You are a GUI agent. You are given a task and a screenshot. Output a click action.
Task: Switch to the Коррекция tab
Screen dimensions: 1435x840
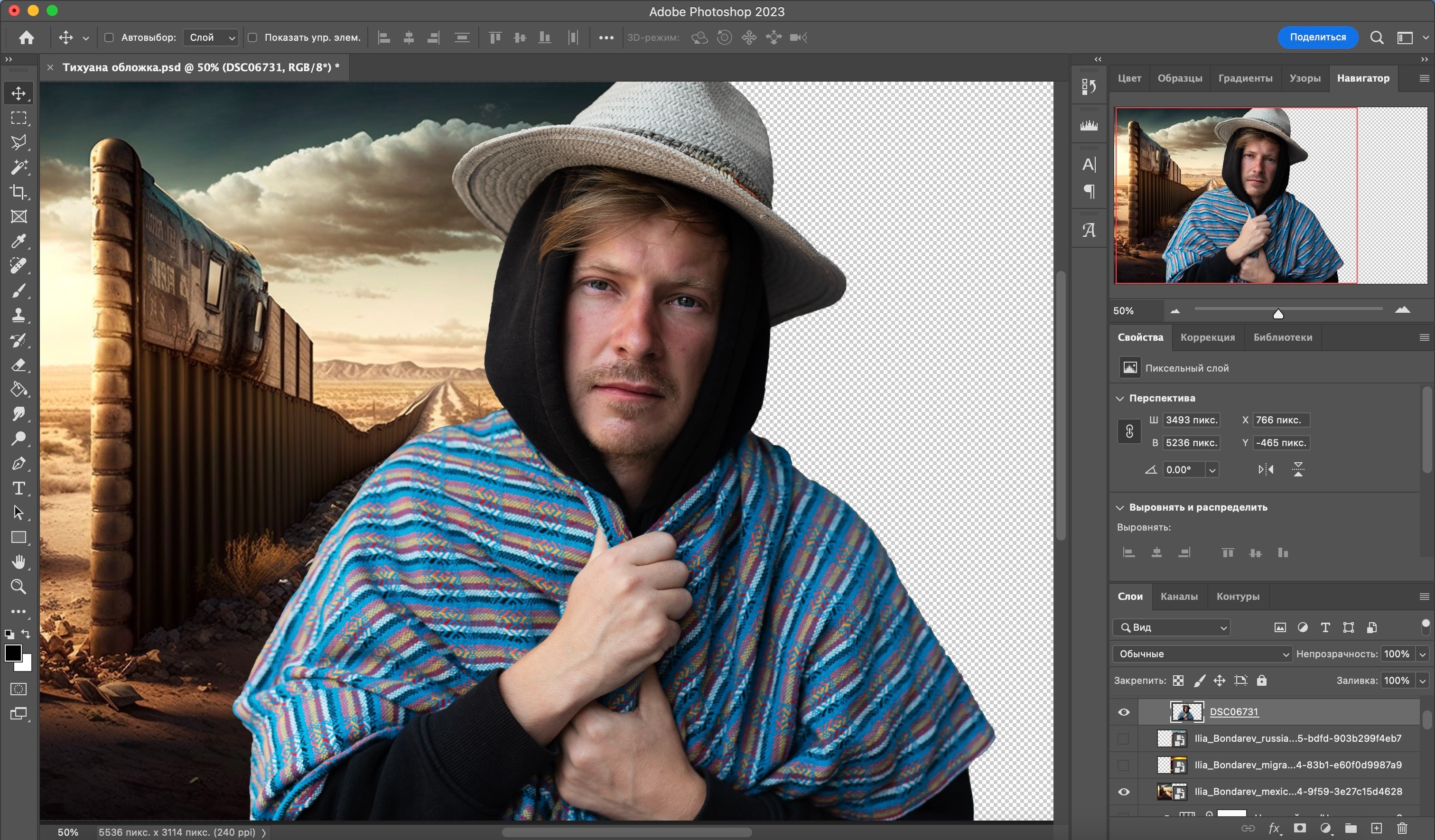pos(1207,338)
